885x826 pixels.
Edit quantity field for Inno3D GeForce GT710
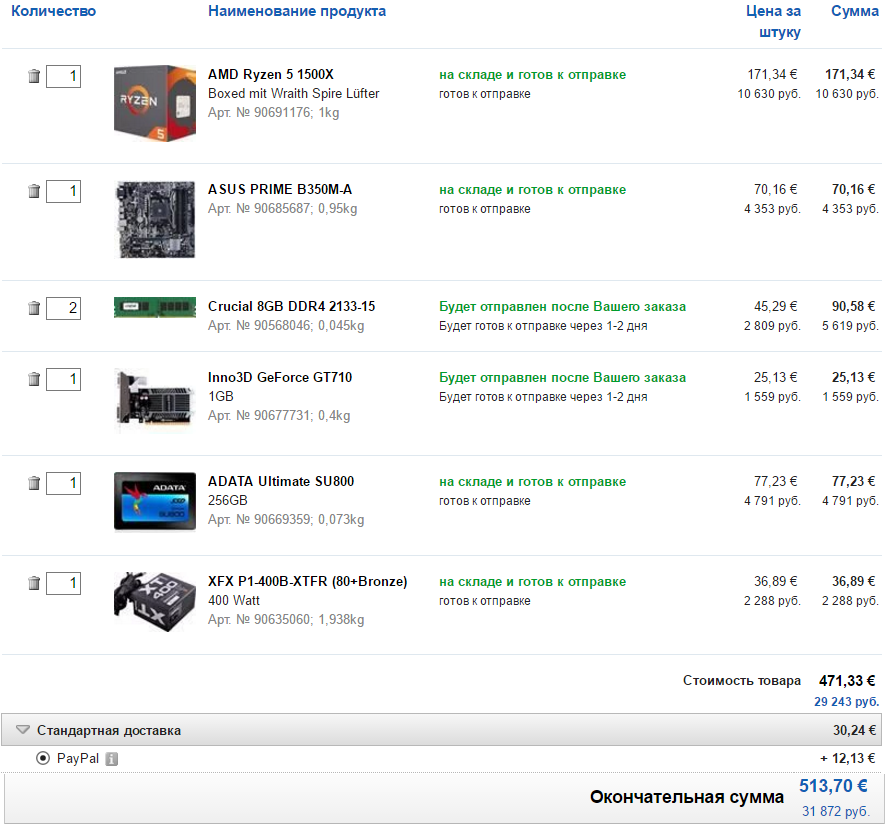point(63,379)
